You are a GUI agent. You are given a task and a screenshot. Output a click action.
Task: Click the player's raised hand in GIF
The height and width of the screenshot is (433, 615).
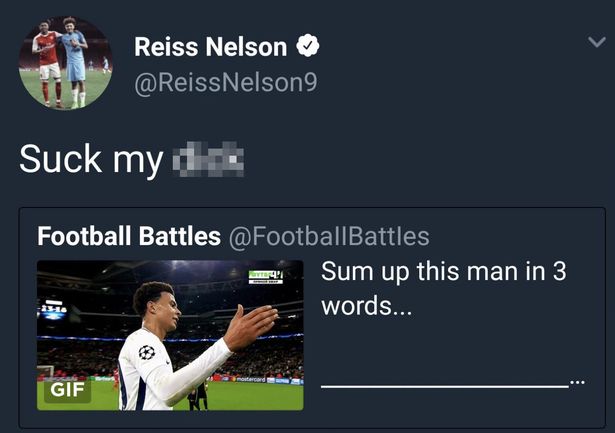[x=250, y=325]
